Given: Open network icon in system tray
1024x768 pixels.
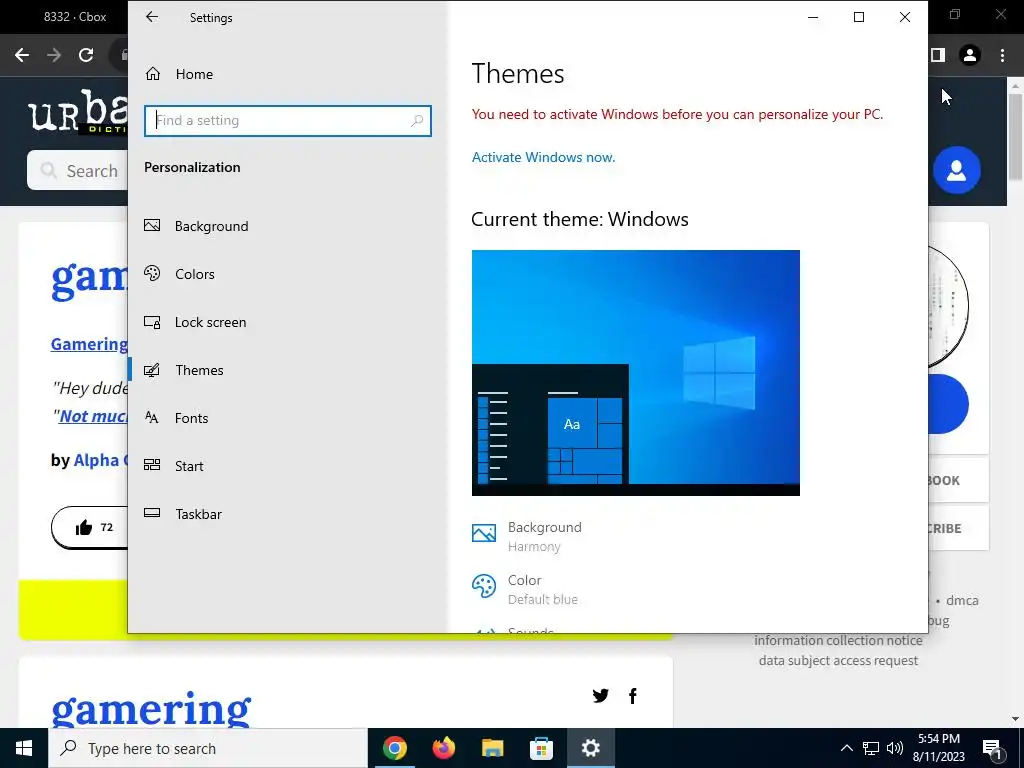Looking at the screenshot, I should [871, 748].
